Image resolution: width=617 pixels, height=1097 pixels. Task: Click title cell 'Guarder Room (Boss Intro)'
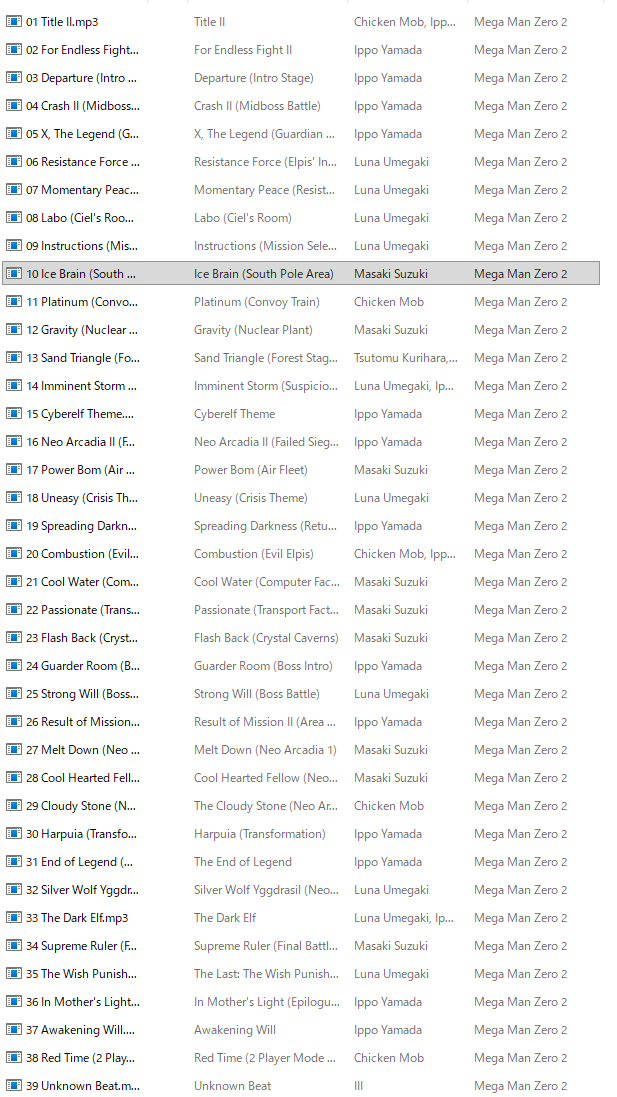coord(263,665)
